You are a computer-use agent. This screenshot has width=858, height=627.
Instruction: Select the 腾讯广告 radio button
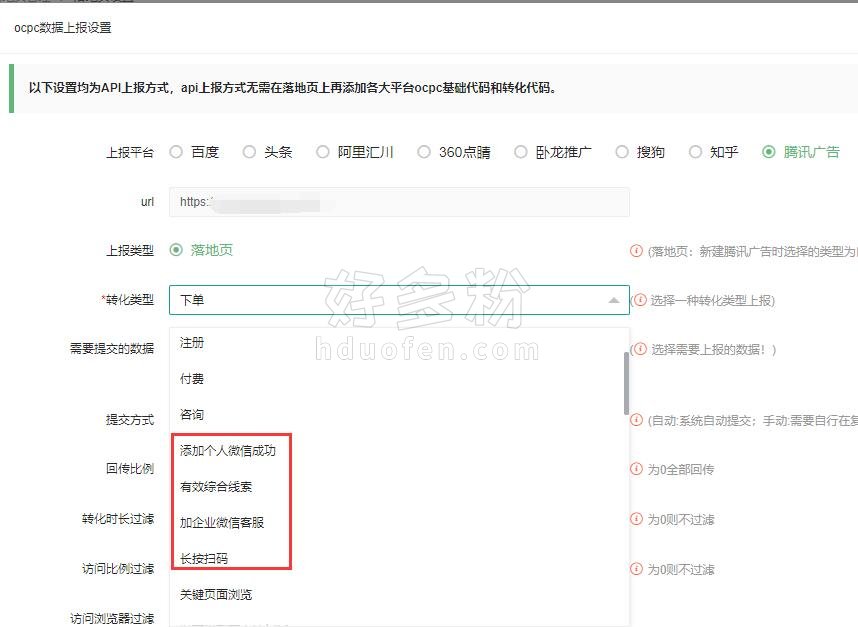click(768, 152)
